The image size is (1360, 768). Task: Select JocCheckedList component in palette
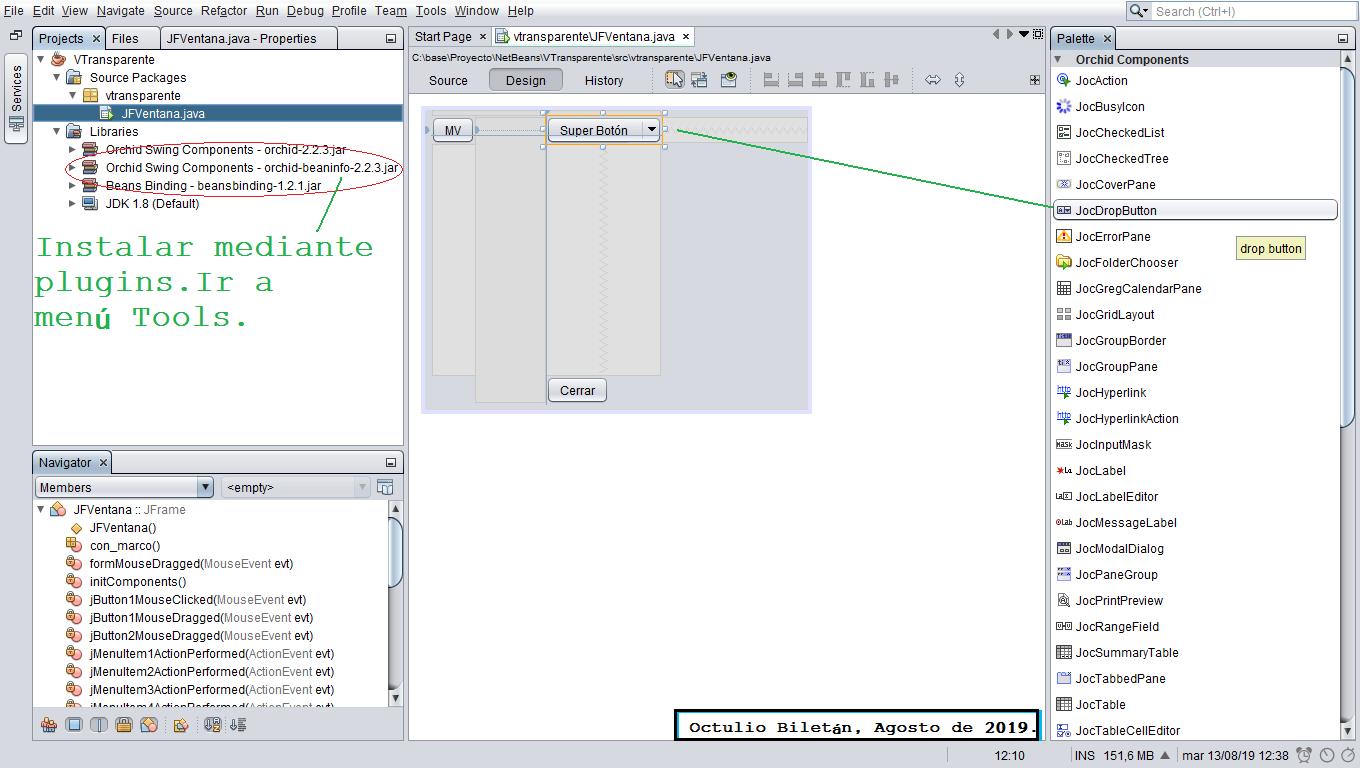(1195, 133)
